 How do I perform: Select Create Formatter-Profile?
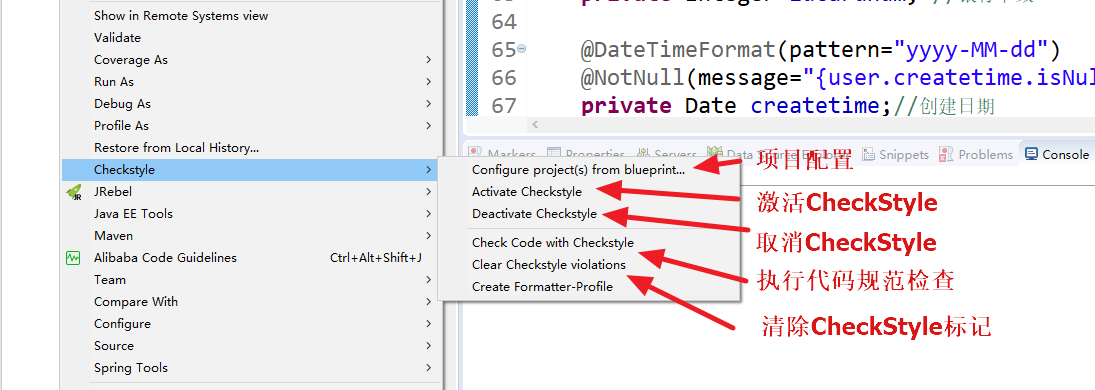pyautogui.click(x=543, y=287)
